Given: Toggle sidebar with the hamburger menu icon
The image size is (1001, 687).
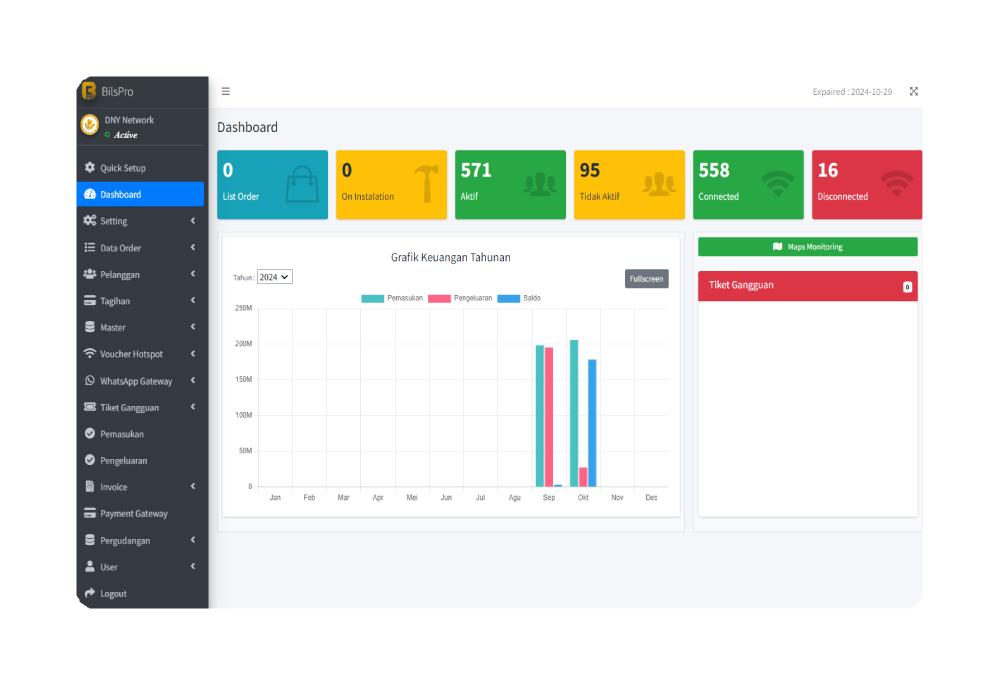Looking at the screenshot, I should click(x=225, y=91).
